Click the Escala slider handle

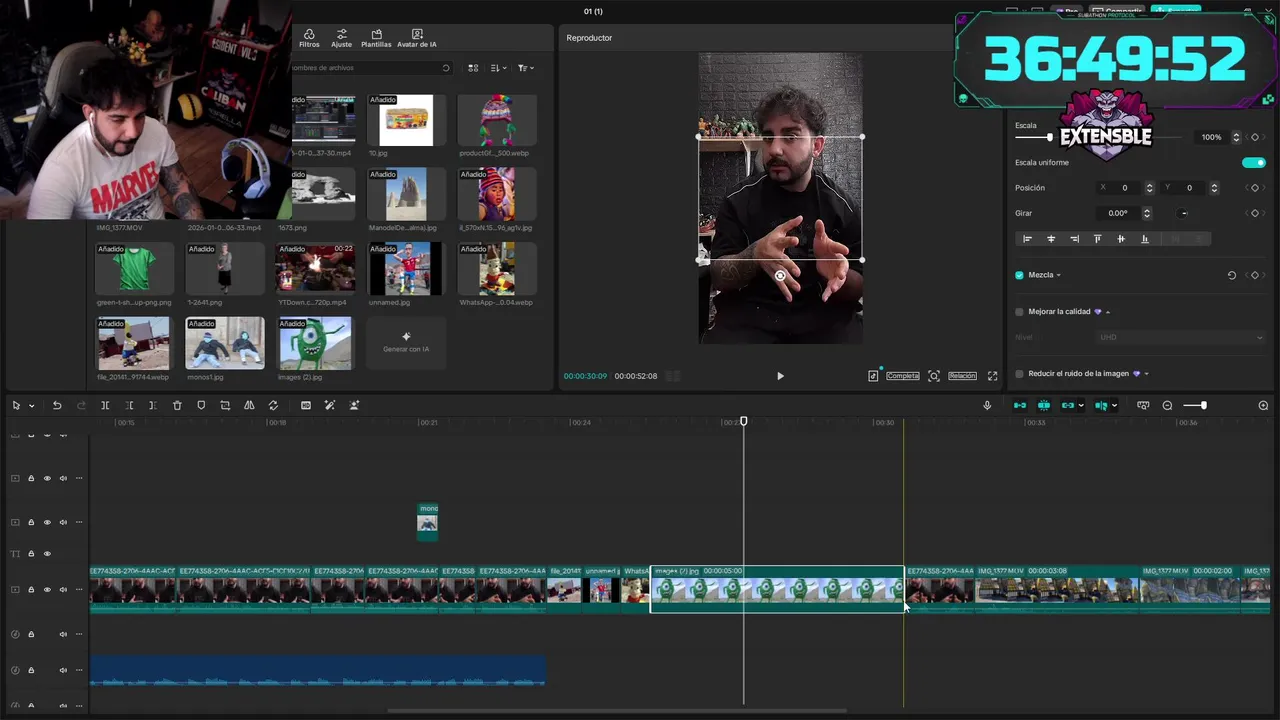coord(1049,137)
